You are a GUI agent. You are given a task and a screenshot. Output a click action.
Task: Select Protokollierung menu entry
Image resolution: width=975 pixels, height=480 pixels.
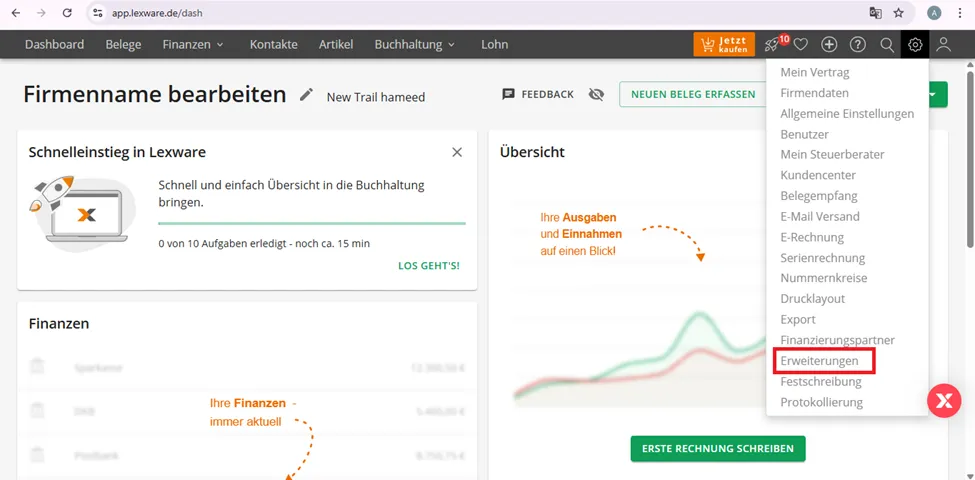(821, 402)
